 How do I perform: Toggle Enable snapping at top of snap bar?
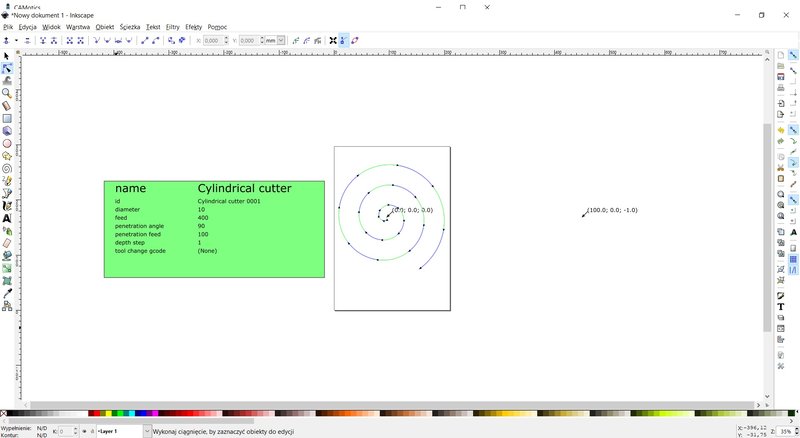click(793, 55)
